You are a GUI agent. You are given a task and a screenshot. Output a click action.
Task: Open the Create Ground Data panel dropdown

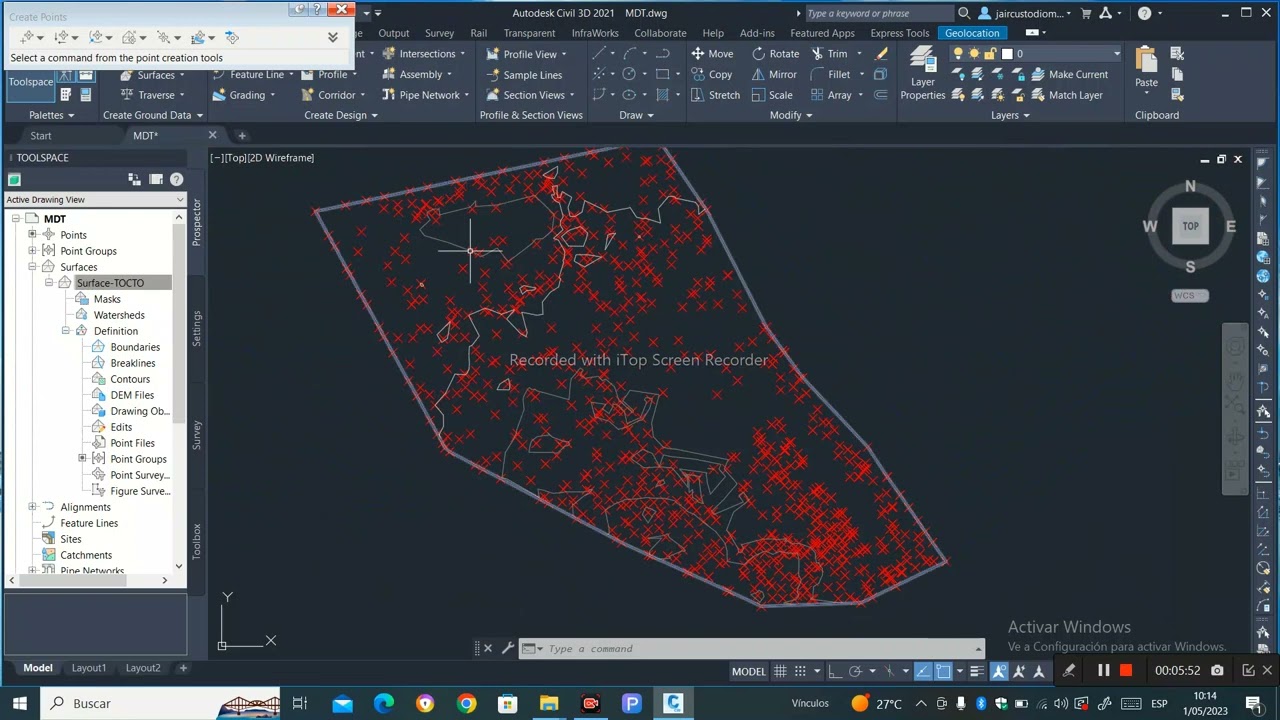pos(151,115)
